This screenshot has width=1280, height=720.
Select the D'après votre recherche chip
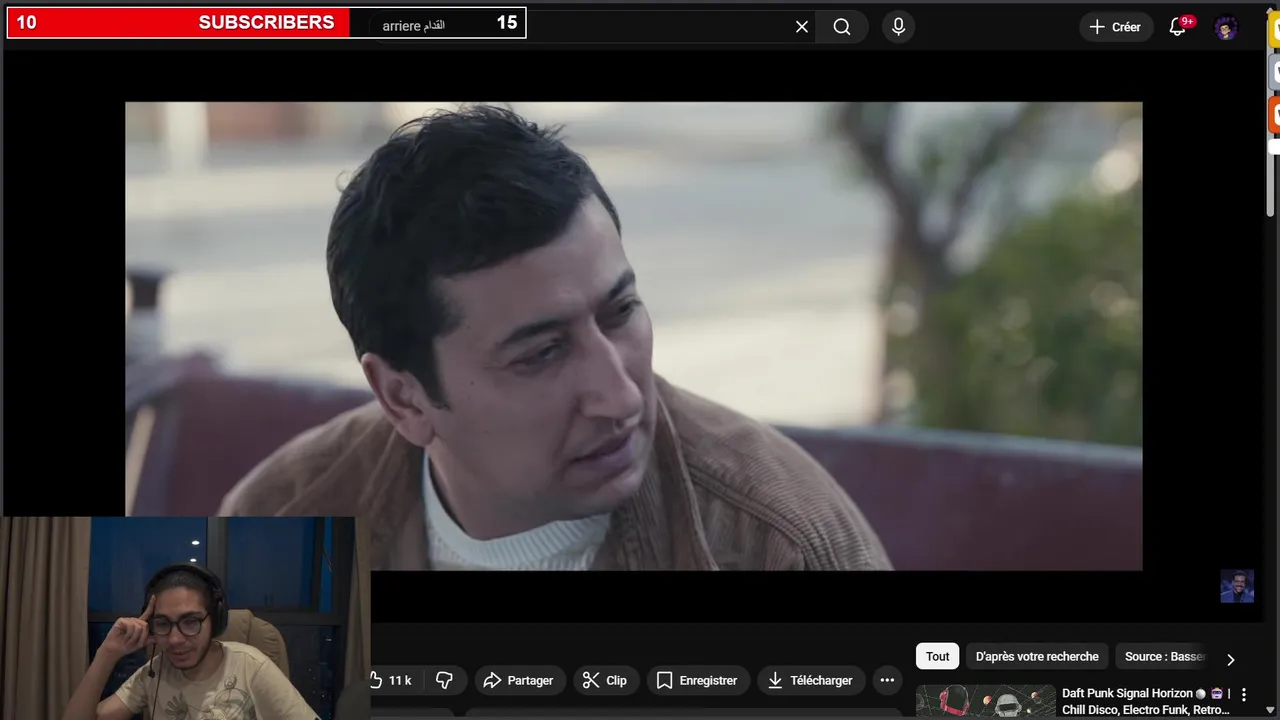coord(1037,656)
